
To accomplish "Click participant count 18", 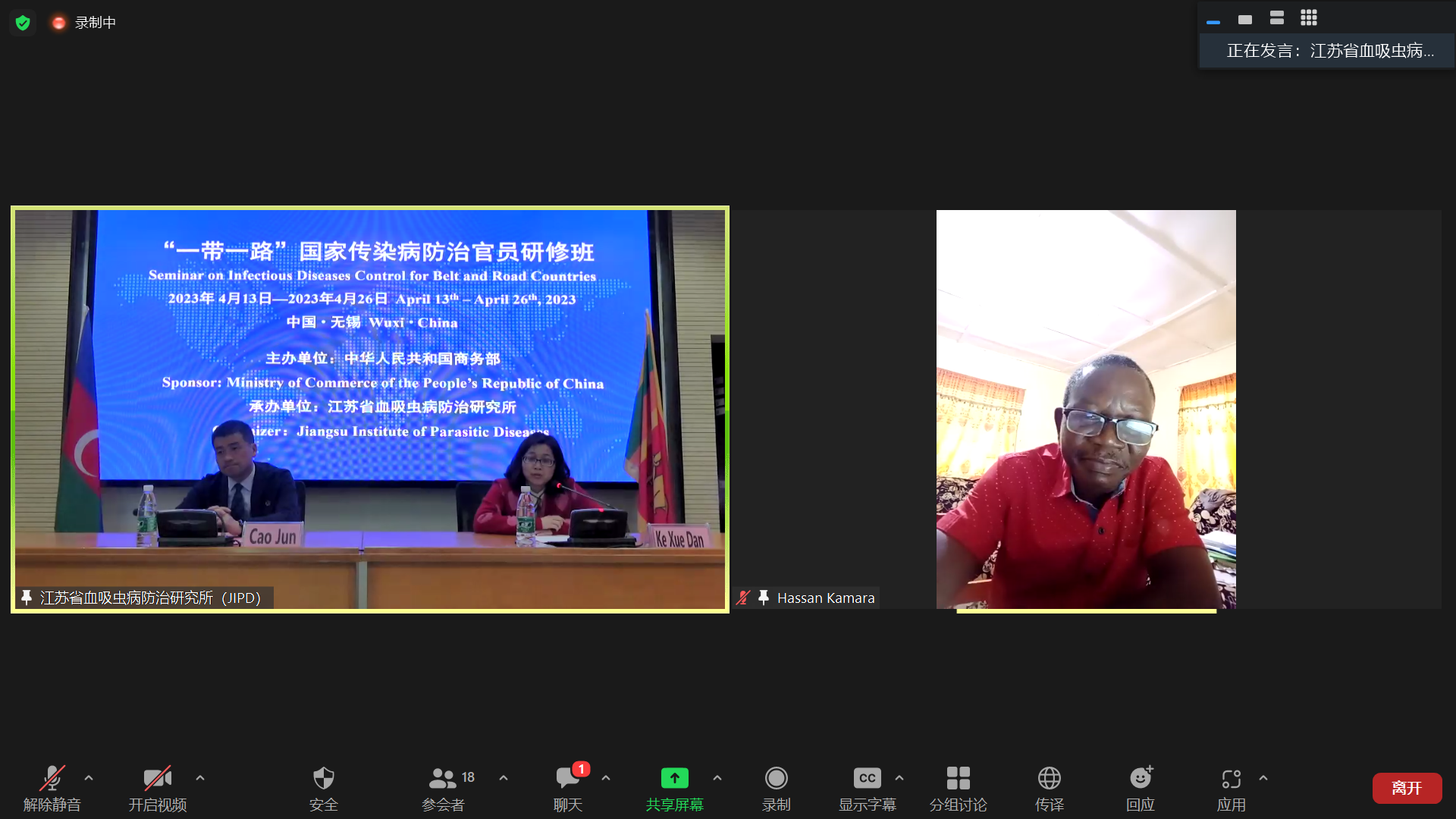I will [468, 777].
